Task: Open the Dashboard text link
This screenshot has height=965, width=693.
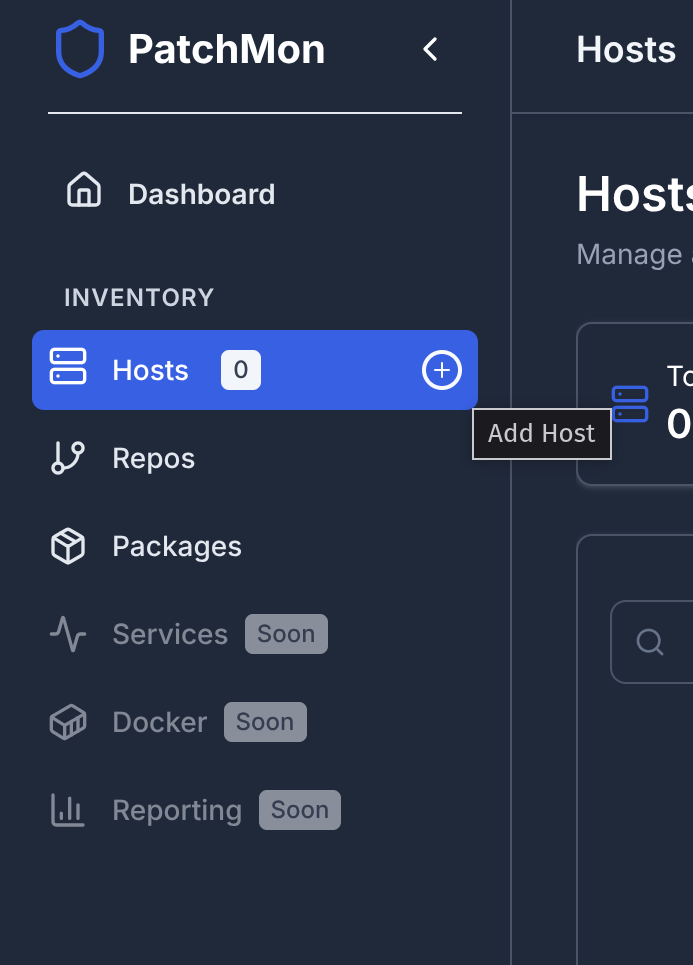Action: pos(201,194)
